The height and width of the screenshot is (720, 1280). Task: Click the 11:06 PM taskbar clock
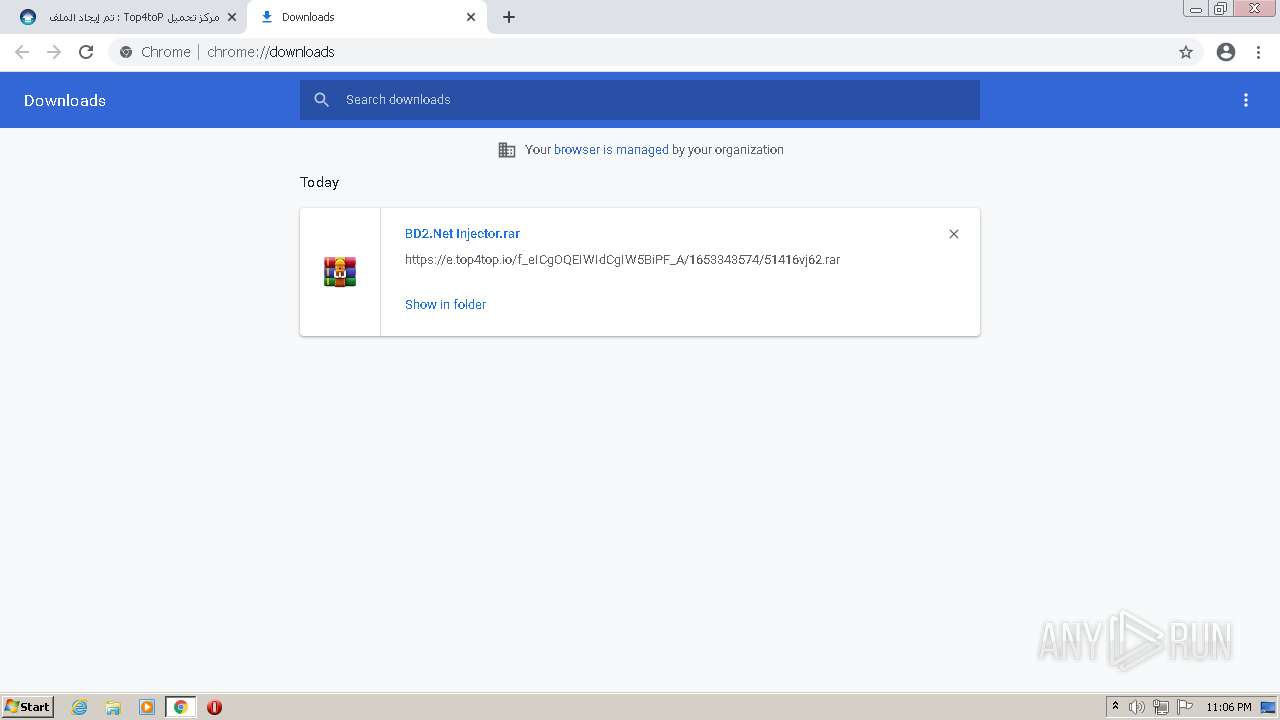(x=1229, y=707)
